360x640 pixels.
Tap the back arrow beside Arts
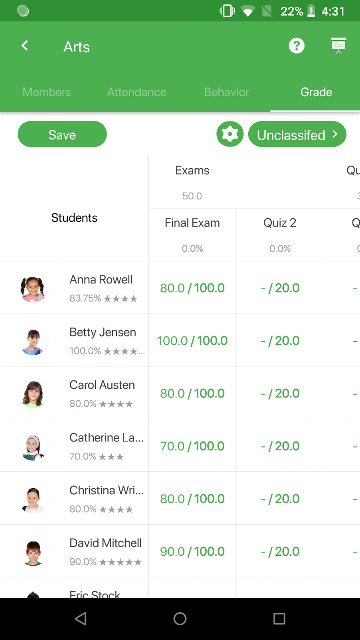coord(25,45)
